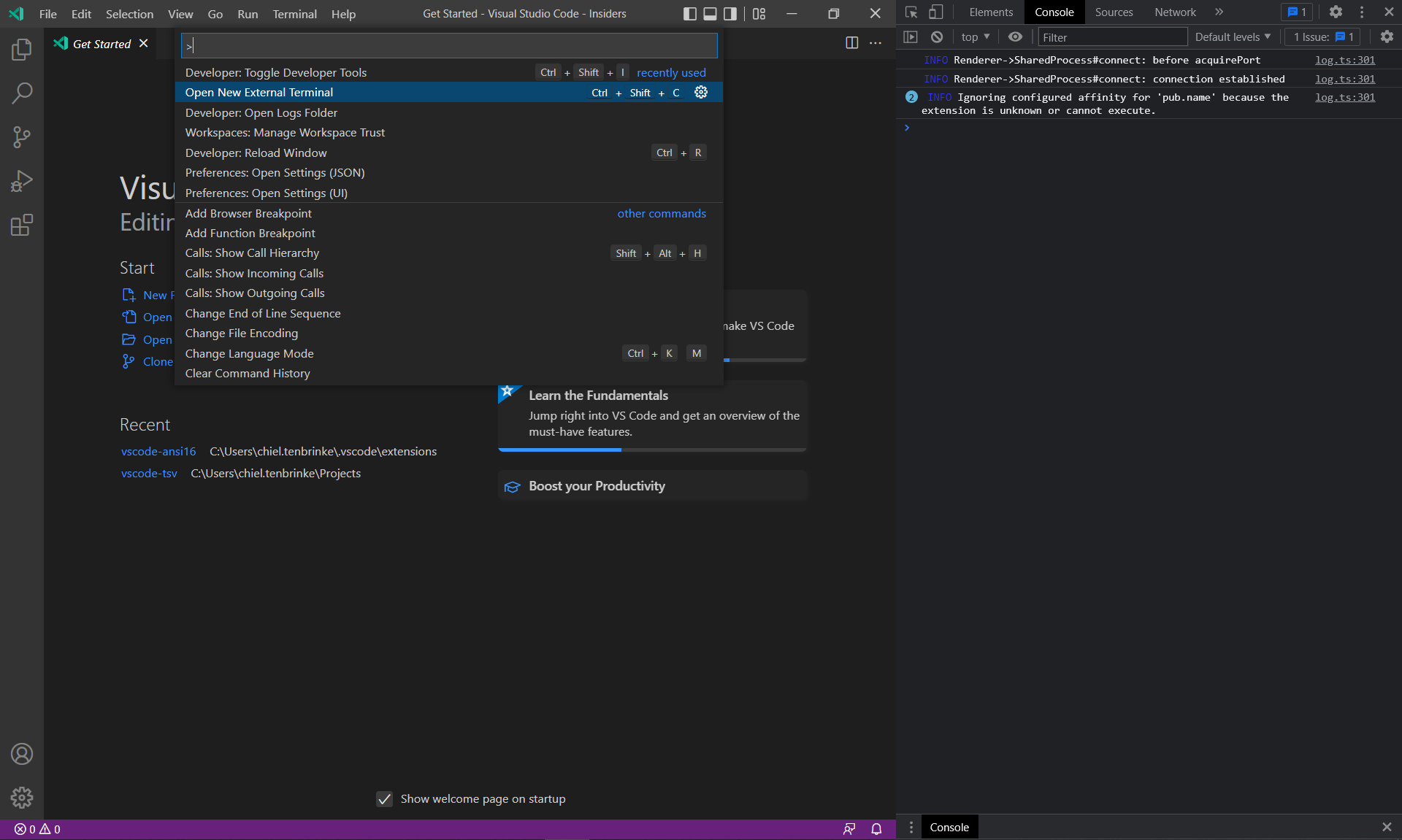
Task: Switch to the Sources tab in DevTools
Action: coord(1113,12)
